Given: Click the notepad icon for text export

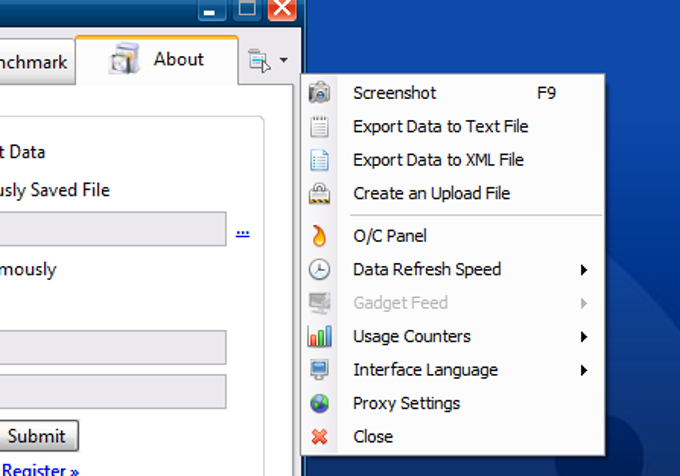Looking at the screenshot, I should [319, 127].
